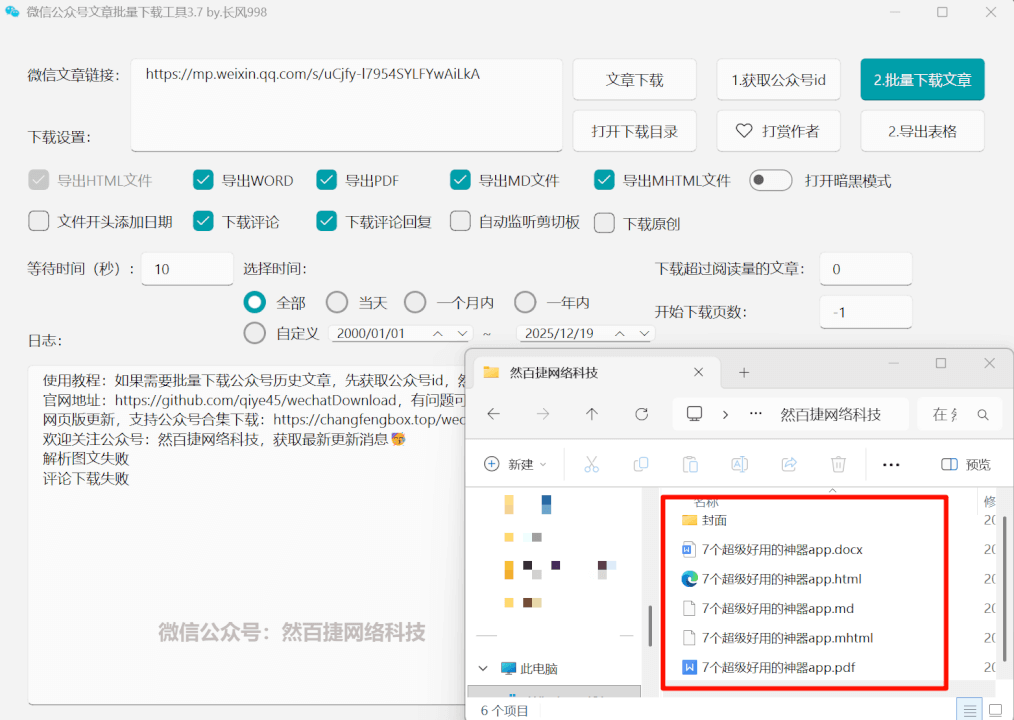Click the 文章下载 button
Viewport: 1014px width, 720px height.
[634, 79]
